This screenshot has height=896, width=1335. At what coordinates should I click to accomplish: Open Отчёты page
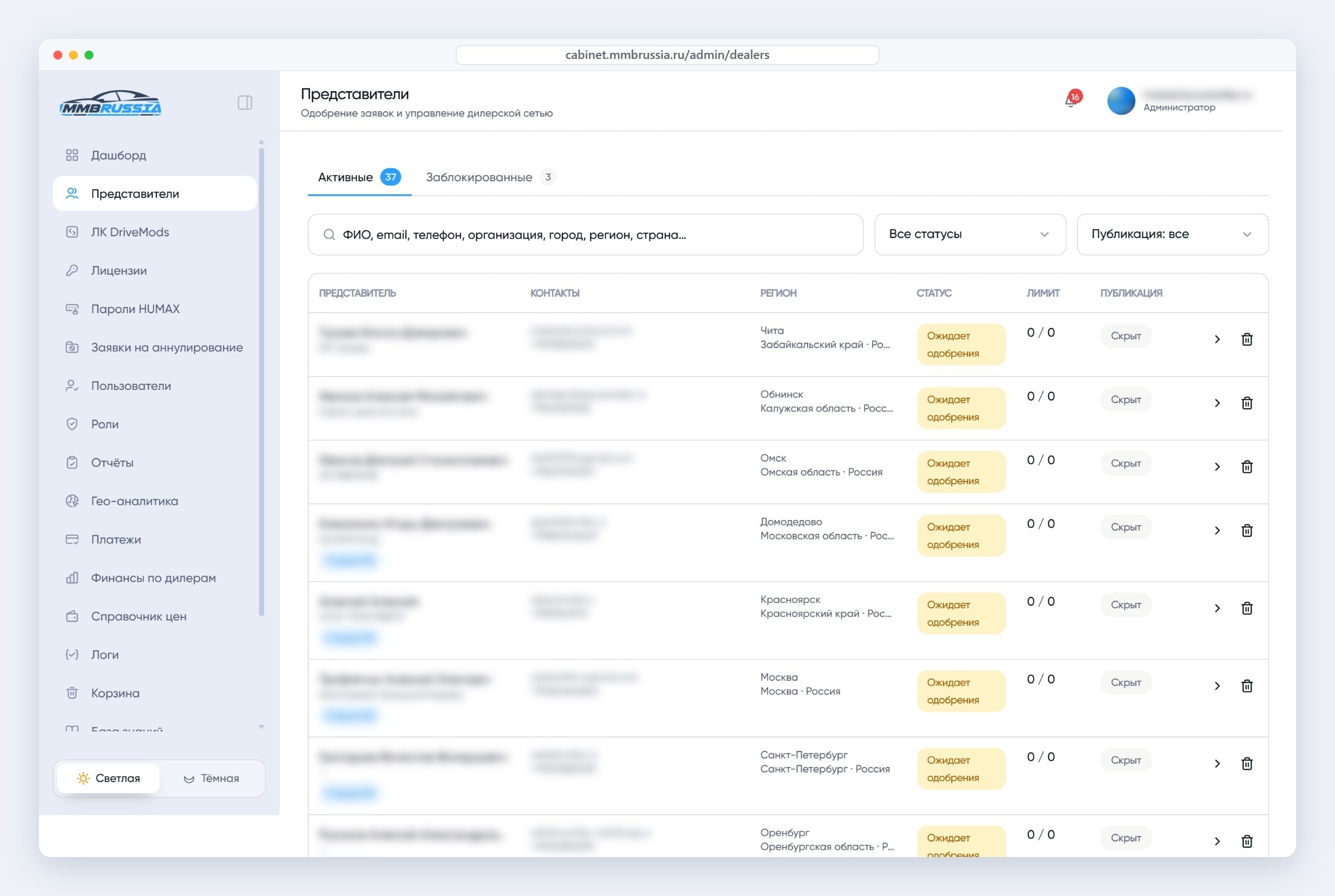[x=155, y=462]
